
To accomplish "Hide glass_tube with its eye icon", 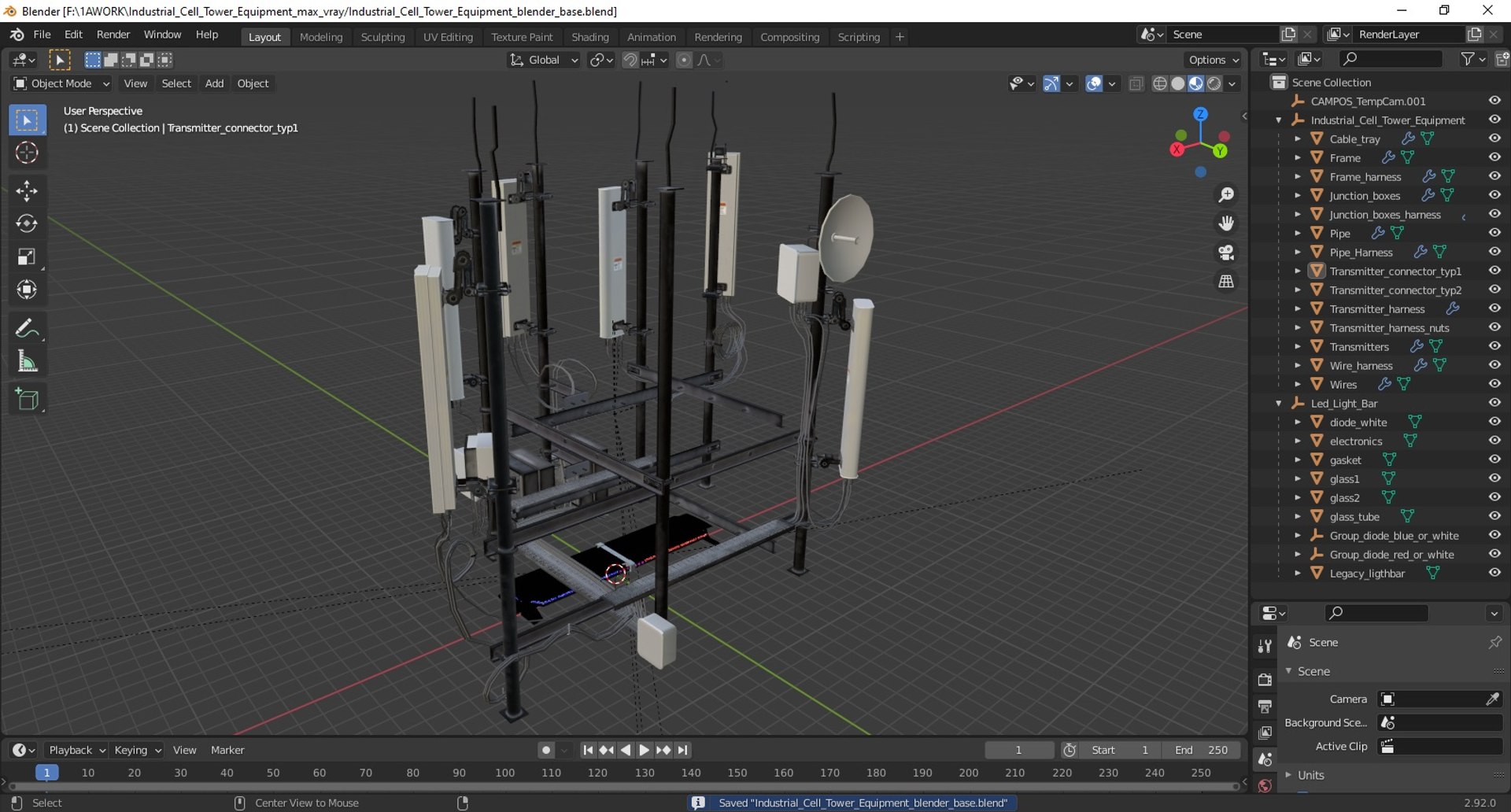I will coord(1494,516).
